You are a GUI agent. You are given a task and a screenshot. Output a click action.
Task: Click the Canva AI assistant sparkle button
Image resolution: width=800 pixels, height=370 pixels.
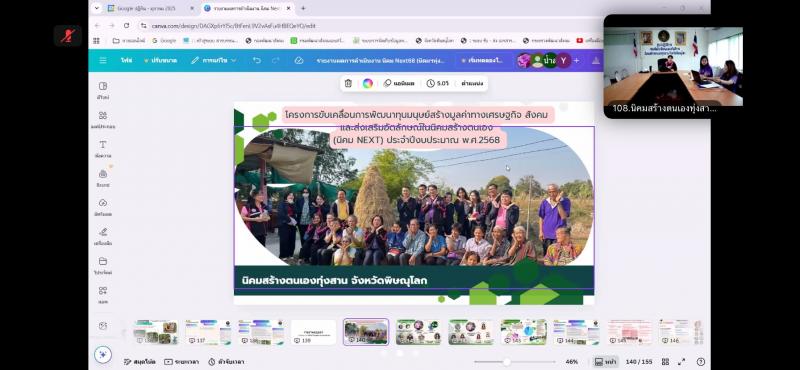[x=103, y=354]
